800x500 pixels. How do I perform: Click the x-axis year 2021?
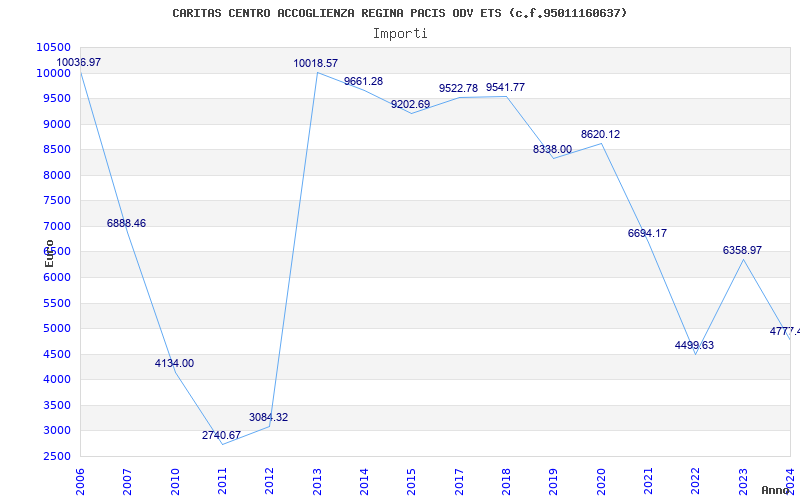648,482
